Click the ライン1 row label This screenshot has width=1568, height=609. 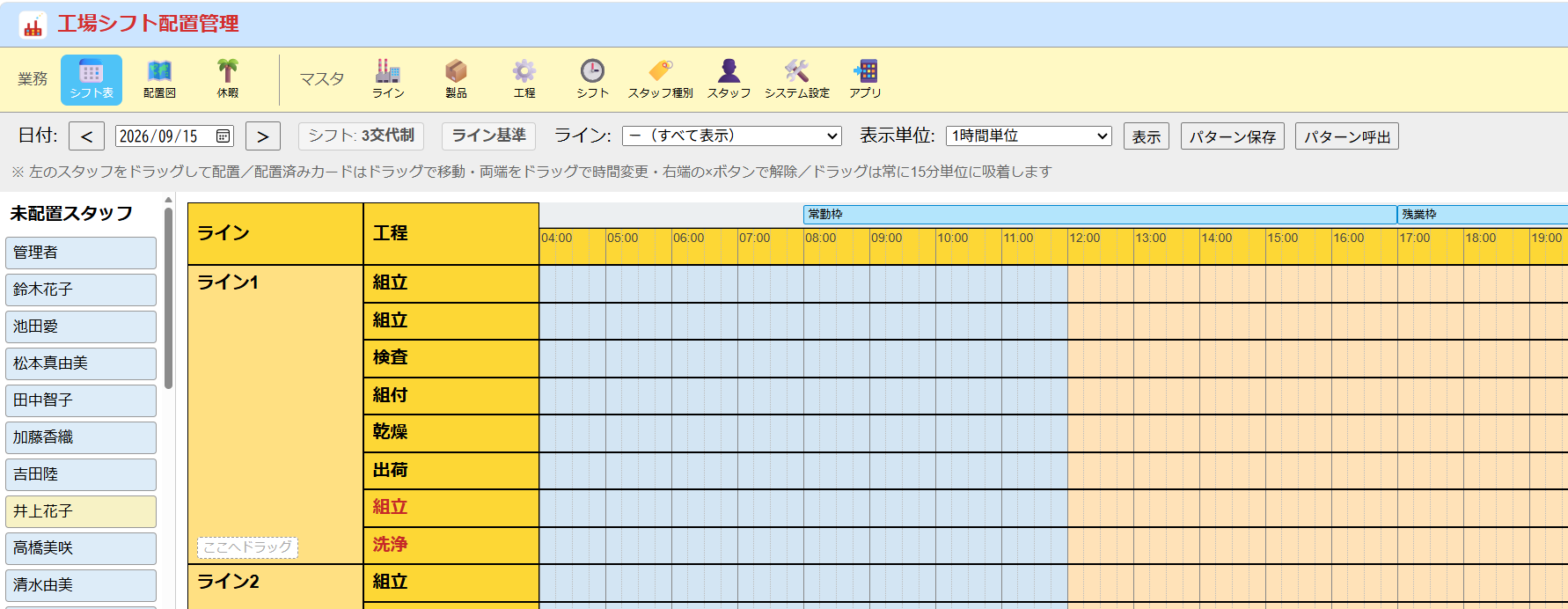pos(228,282)
